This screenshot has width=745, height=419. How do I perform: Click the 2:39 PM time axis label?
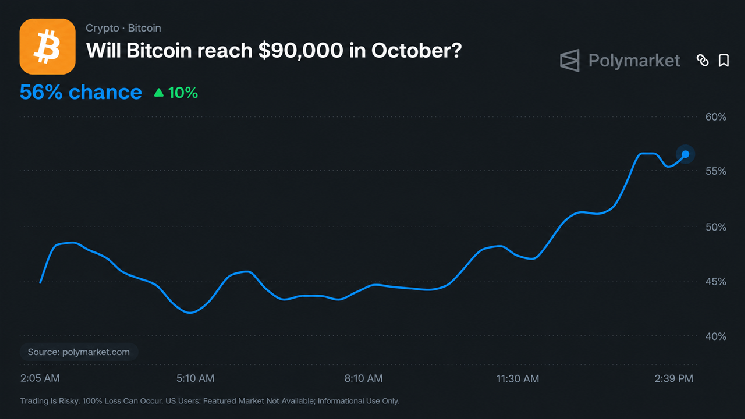pyautogui.click(x=674, y=378)
